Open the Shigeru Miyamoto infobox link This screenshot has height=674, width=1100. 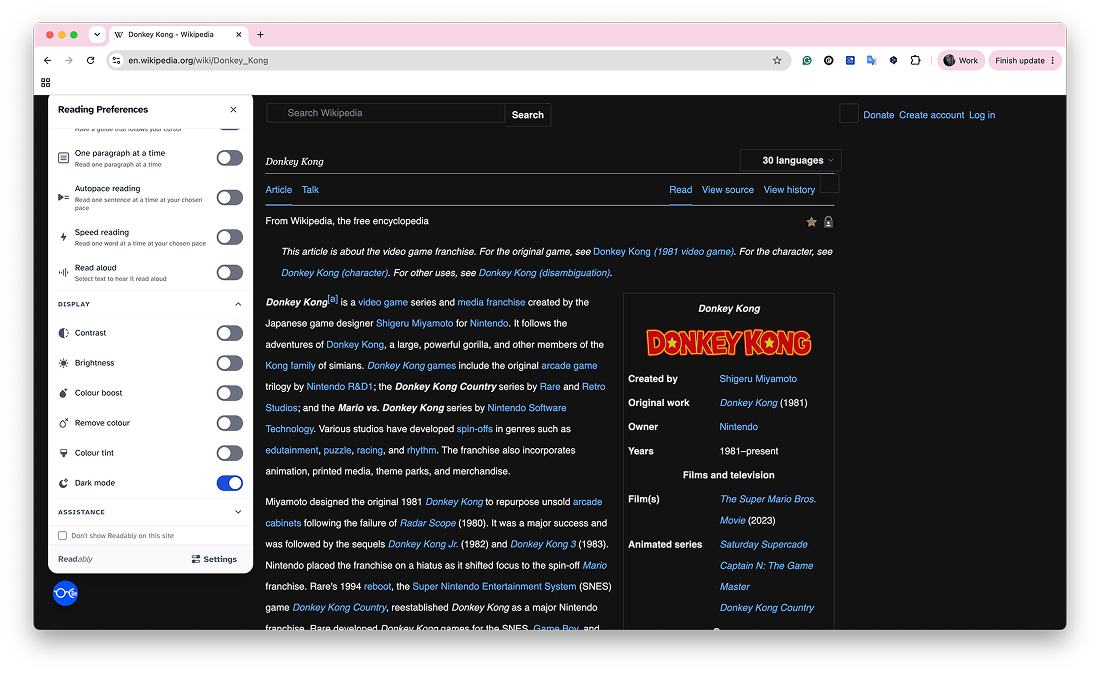758,379
